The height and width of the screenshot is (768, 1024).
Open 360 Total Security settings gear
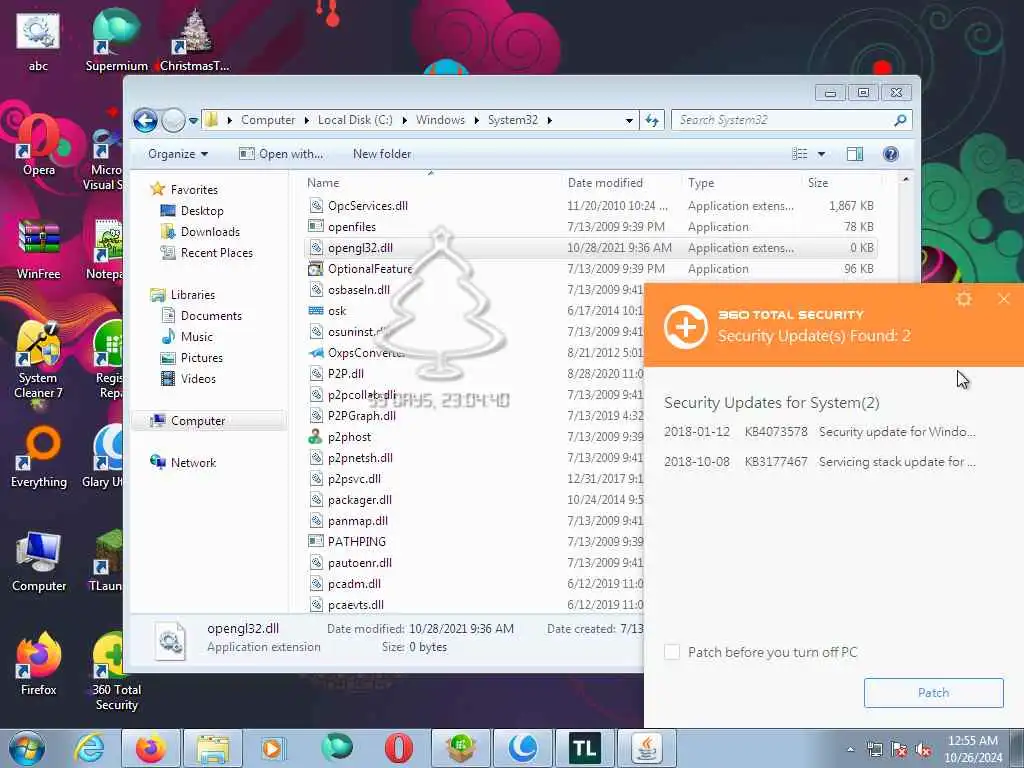coord(964,299)
